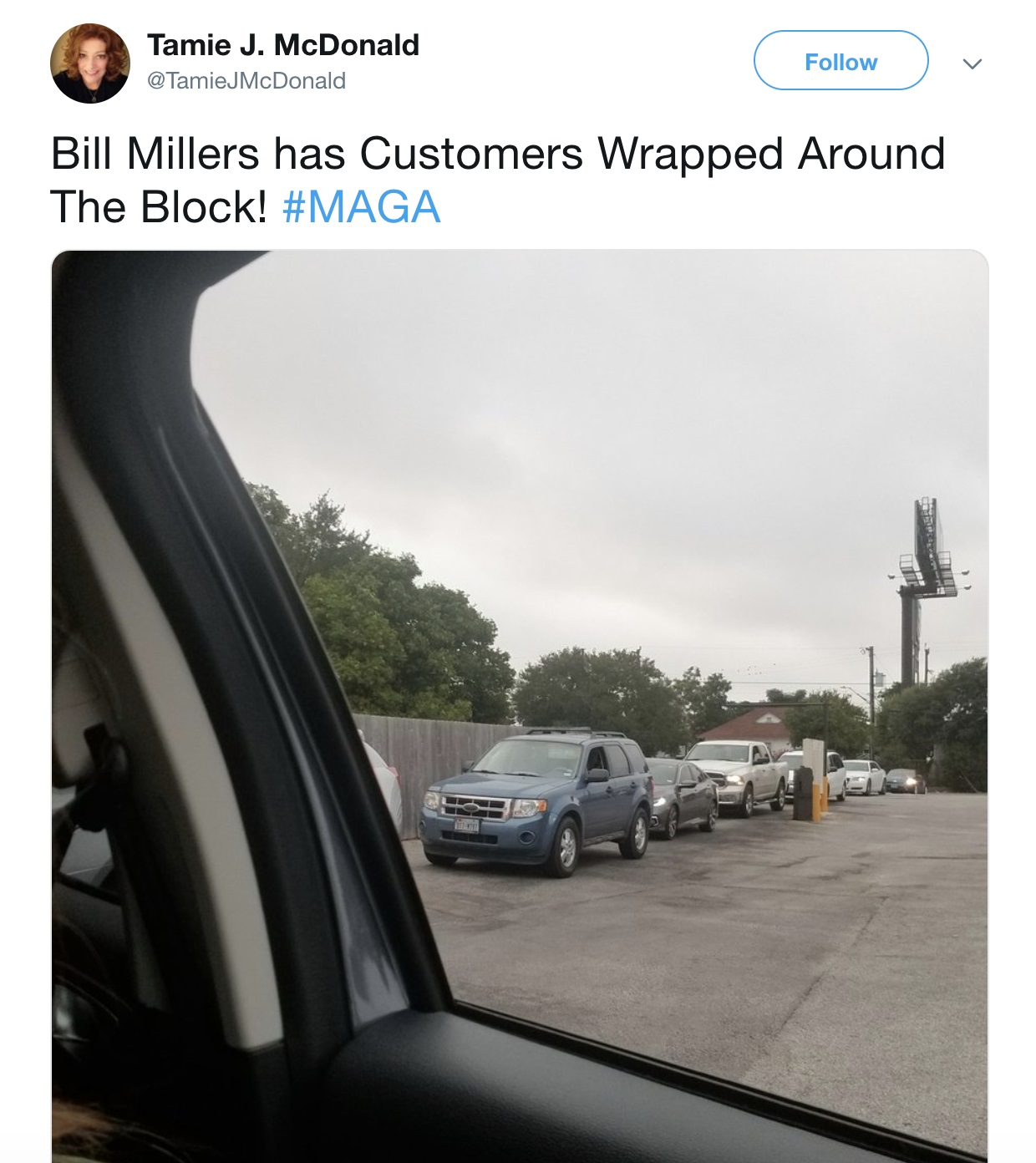Select the display name Tamie J. McDonald
The image size is (1036, 1163).
tap(283, 45)
